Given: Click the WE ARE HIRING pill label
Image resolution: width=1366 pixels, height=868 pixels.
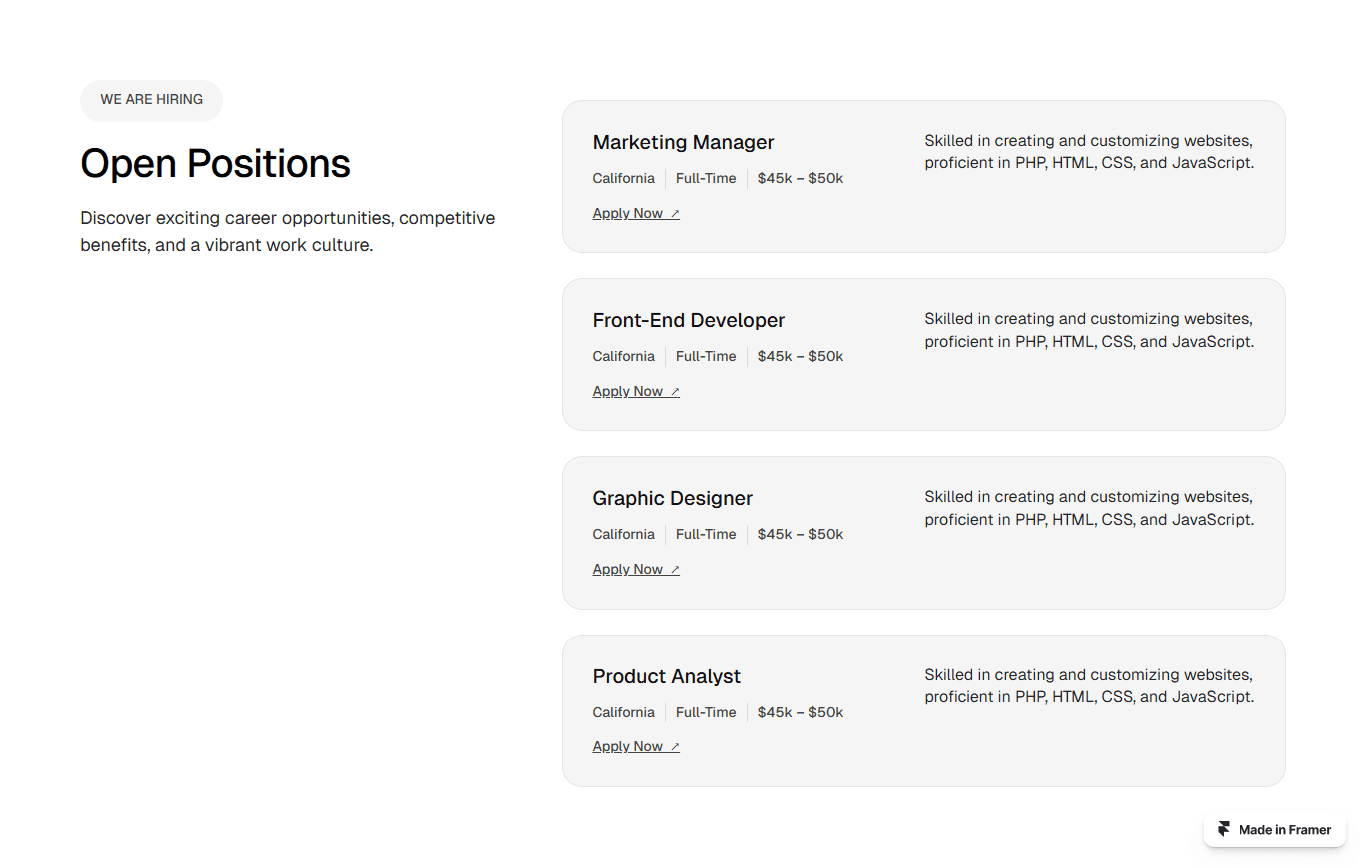Looking at the screenshot, I should (151, 100).
